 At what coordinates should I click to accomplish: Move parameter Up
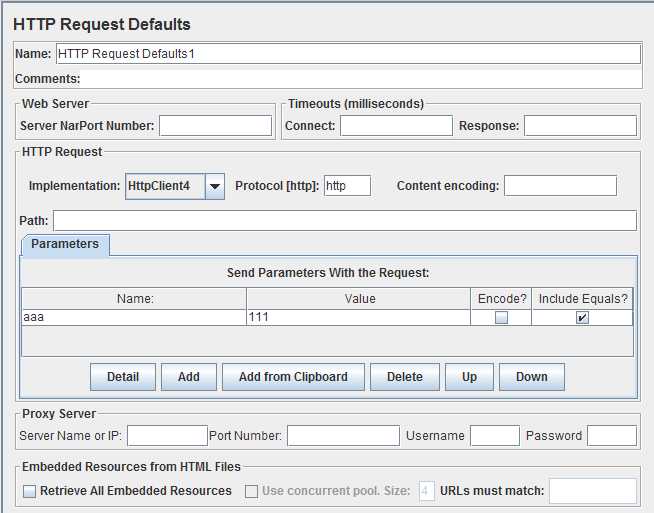469,377
